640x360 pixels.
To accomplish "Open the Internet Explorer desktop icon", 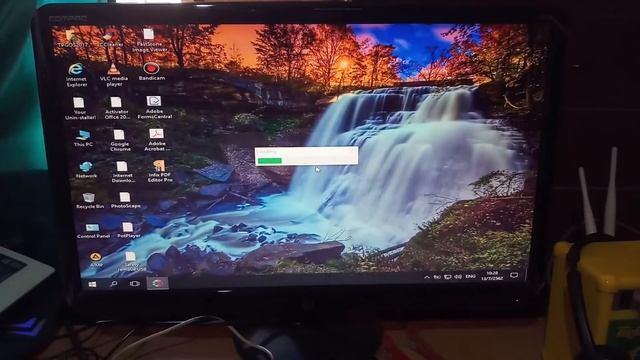I will 77,75.
